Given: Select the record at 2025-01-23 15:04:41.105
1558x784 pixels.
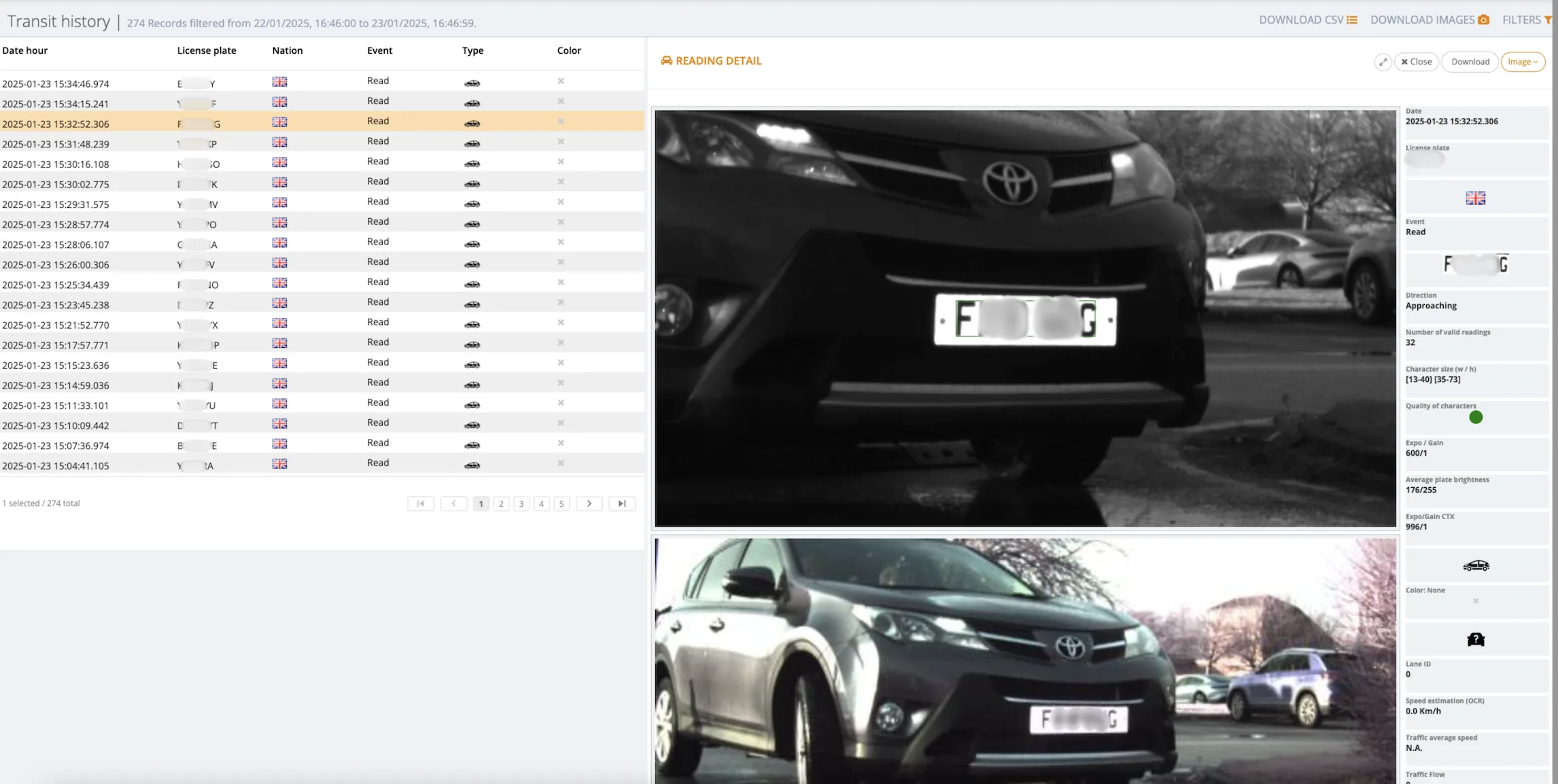Looking at the screenshot, I should point(322,464).
